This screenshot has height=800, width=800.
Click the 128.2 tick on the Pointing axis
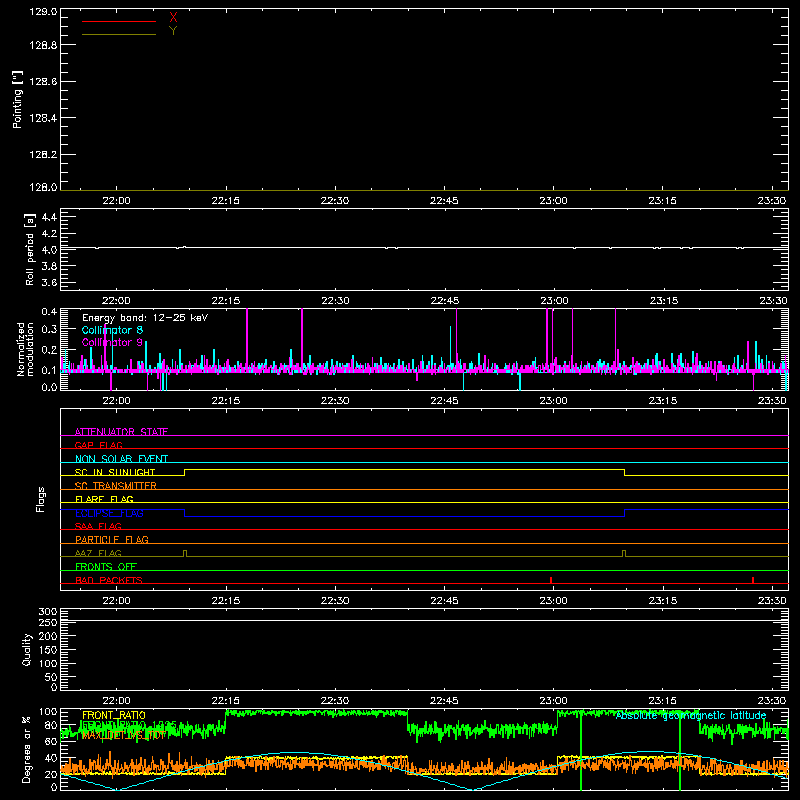[43, 155]
